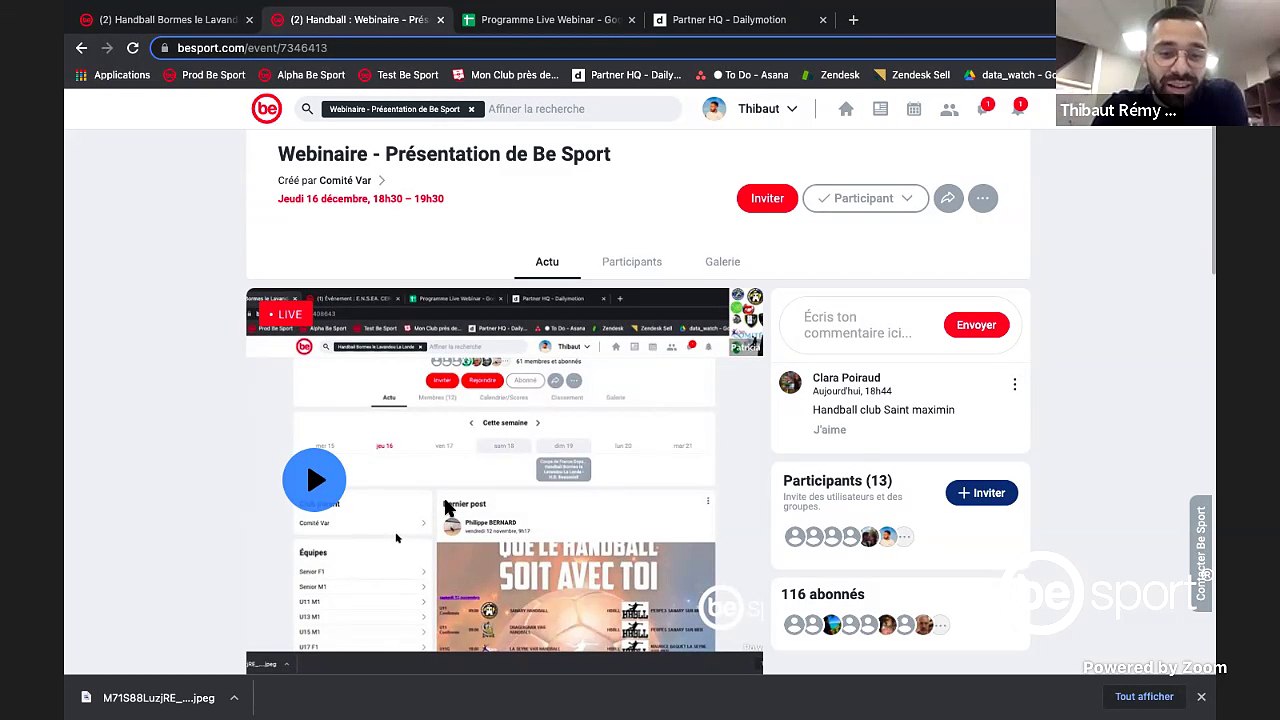
Task: Open the Contacter Be Sport side tab
Action: click(x=1201, y=553)
